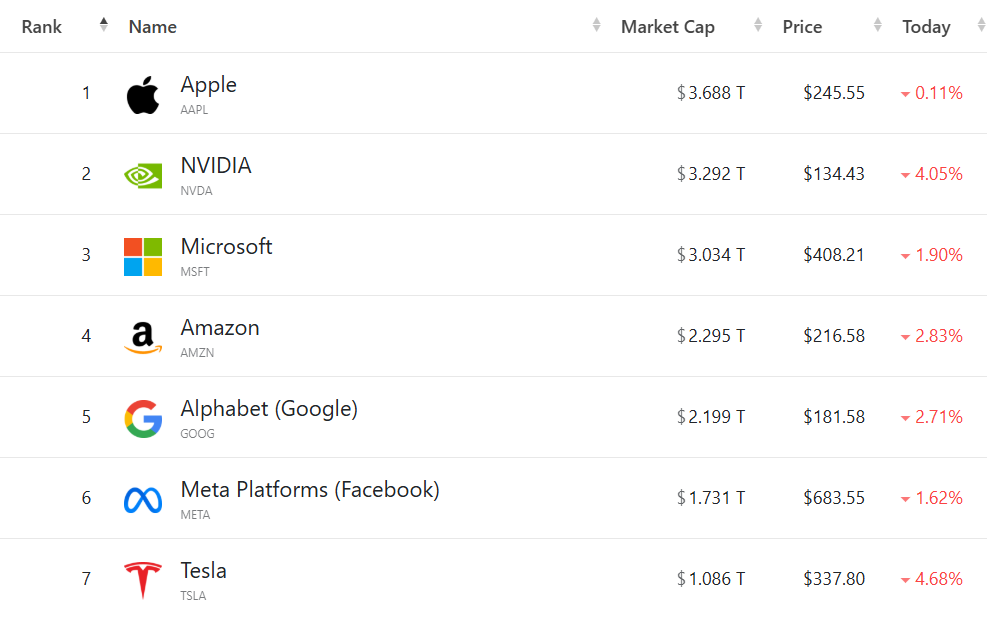Click the Microsoft four-square logo
The height and width of the screenshot is (619, 987).
(x=143, y=257)
